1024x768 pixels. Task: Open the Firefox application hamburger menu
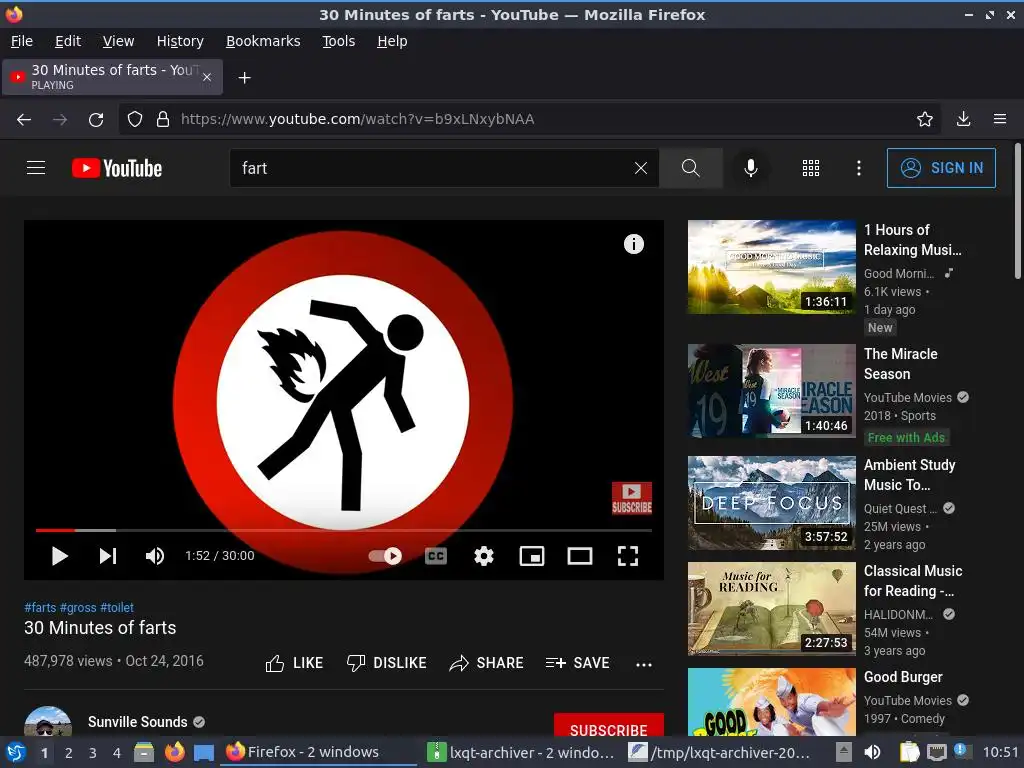(1000, 120)
